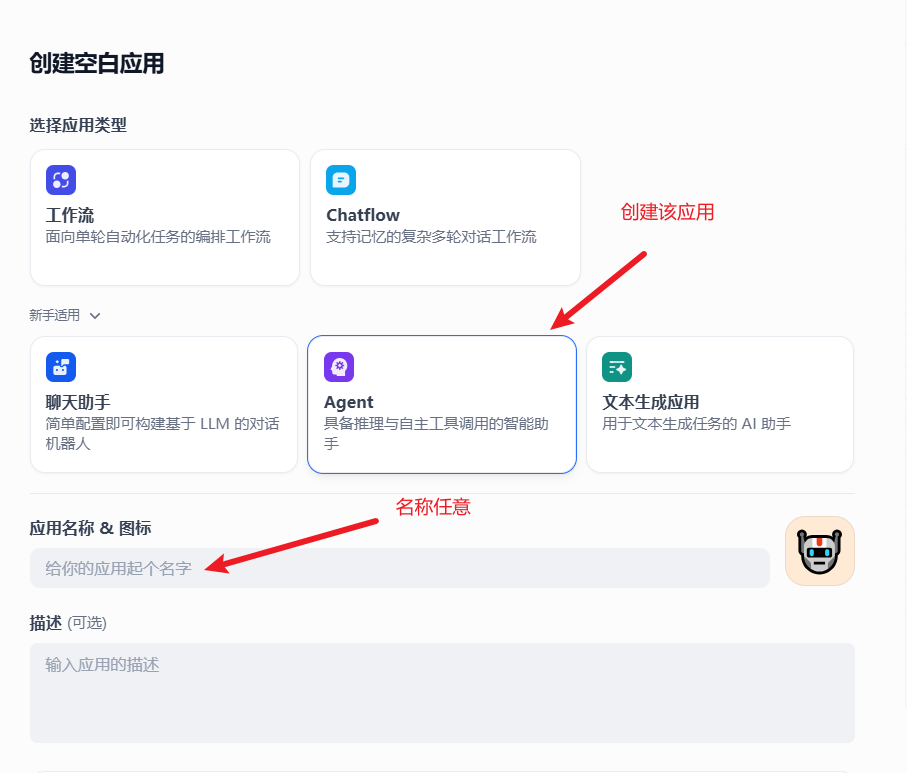Select the Agent app type card
Screen dimensions: 907x773
click(442, 404)
